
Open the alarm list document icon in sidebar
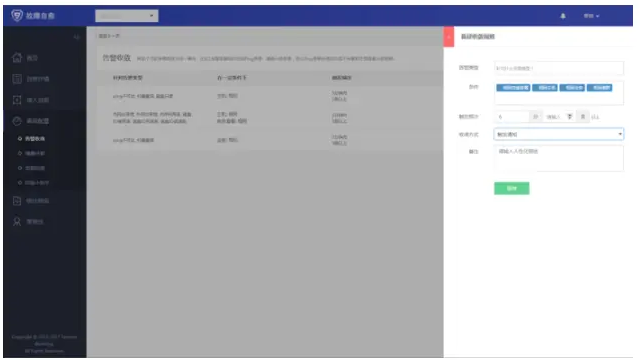(x=17, y=79)
